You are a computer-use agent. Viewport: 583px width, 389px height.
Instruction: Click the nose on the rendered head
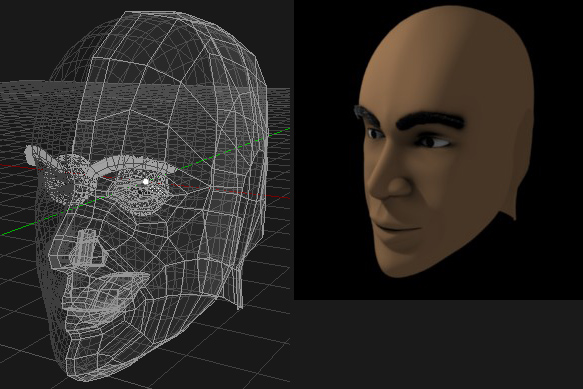pyautogui.click(x=389, y=175)
